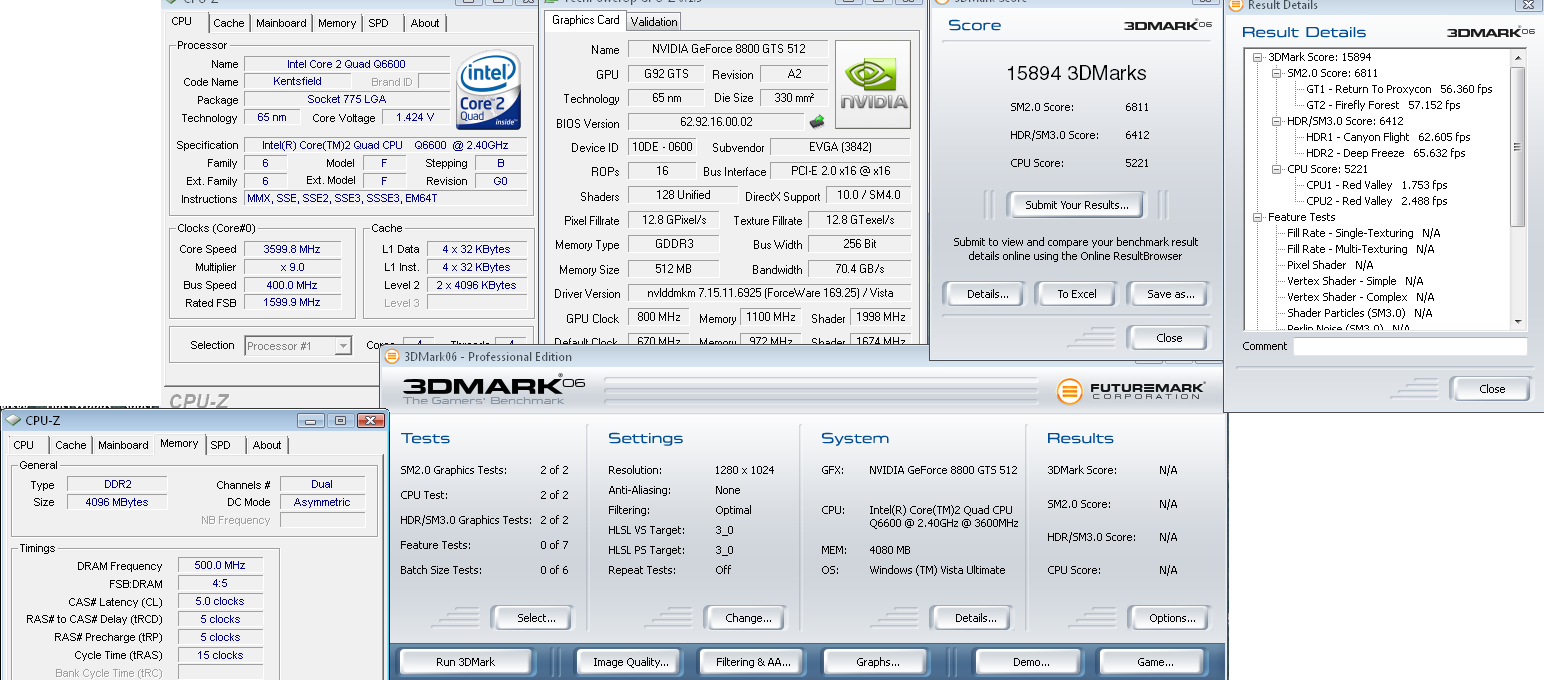Open Mainboard tab in lower CPU-Z window
The height and width of the screenshot is (680, 1544).
123,445
